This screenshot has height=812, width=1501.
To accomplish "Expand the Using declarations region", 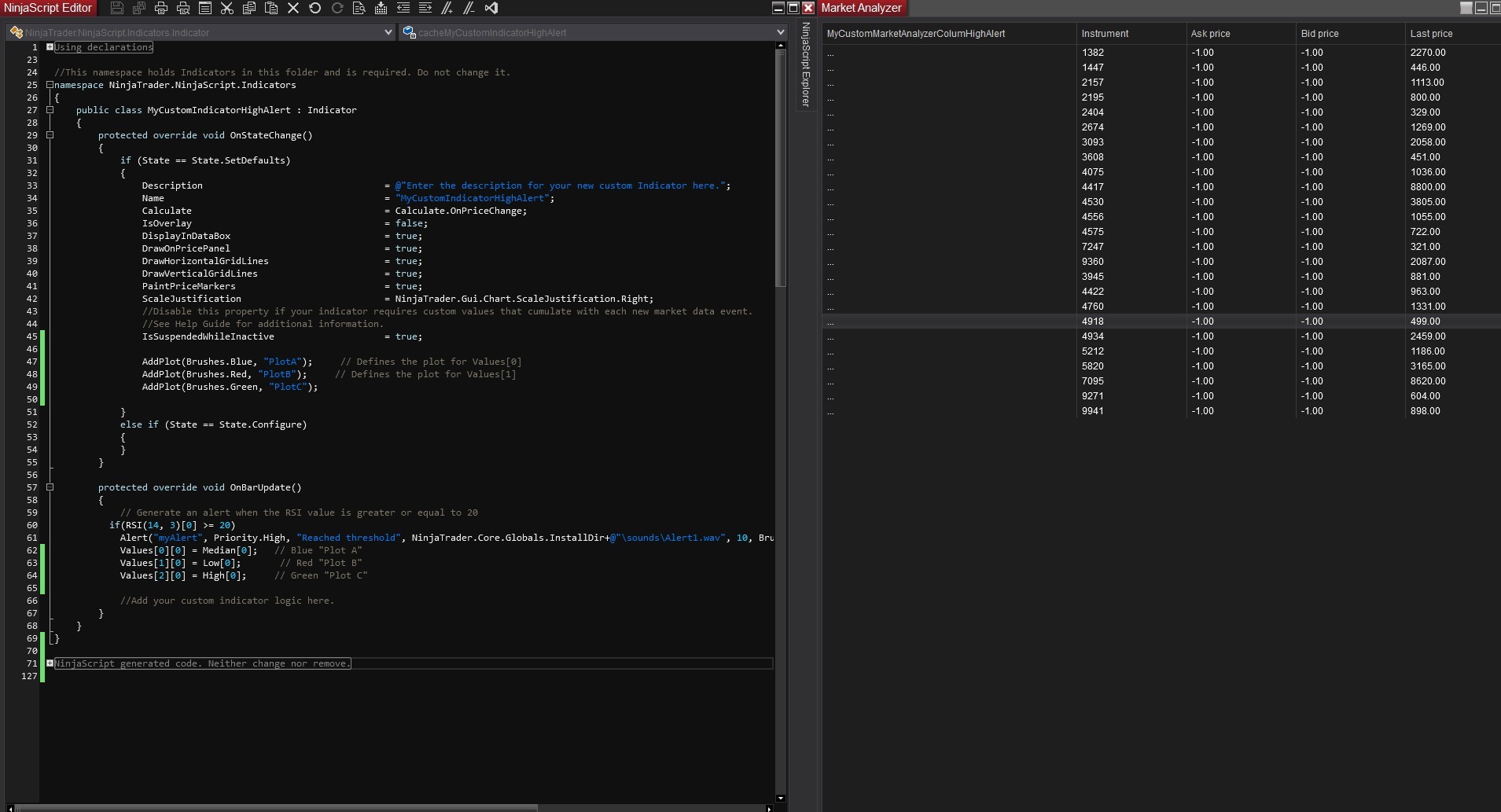I will click(x=50, y=47).
